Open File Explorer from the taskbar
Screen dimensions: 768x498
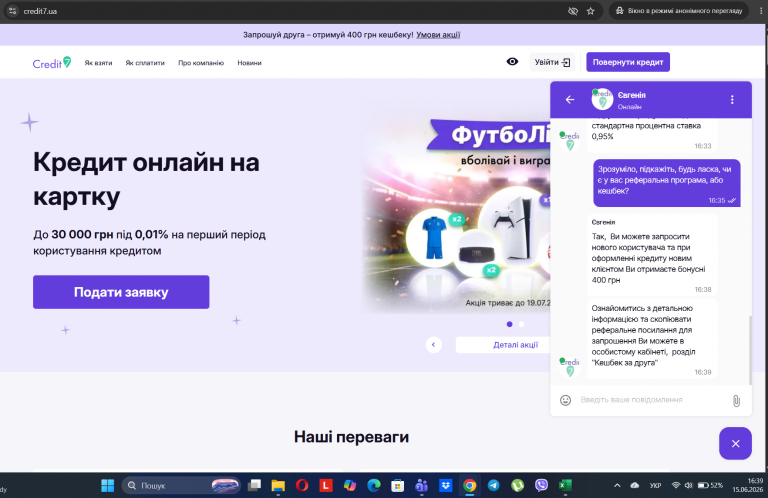[x=278, y=485]
